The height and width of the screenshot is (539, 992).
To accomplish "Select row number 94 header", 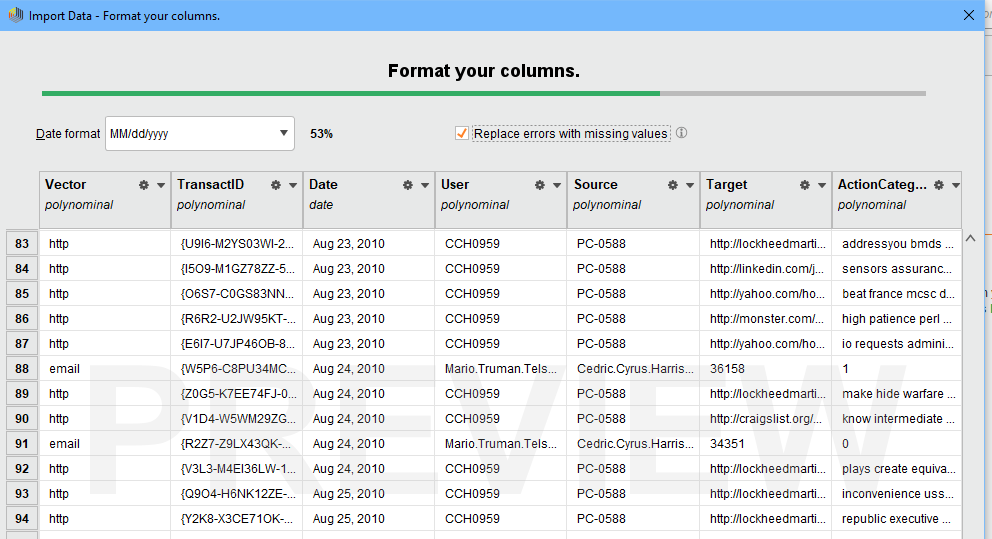I will point(22,519).
